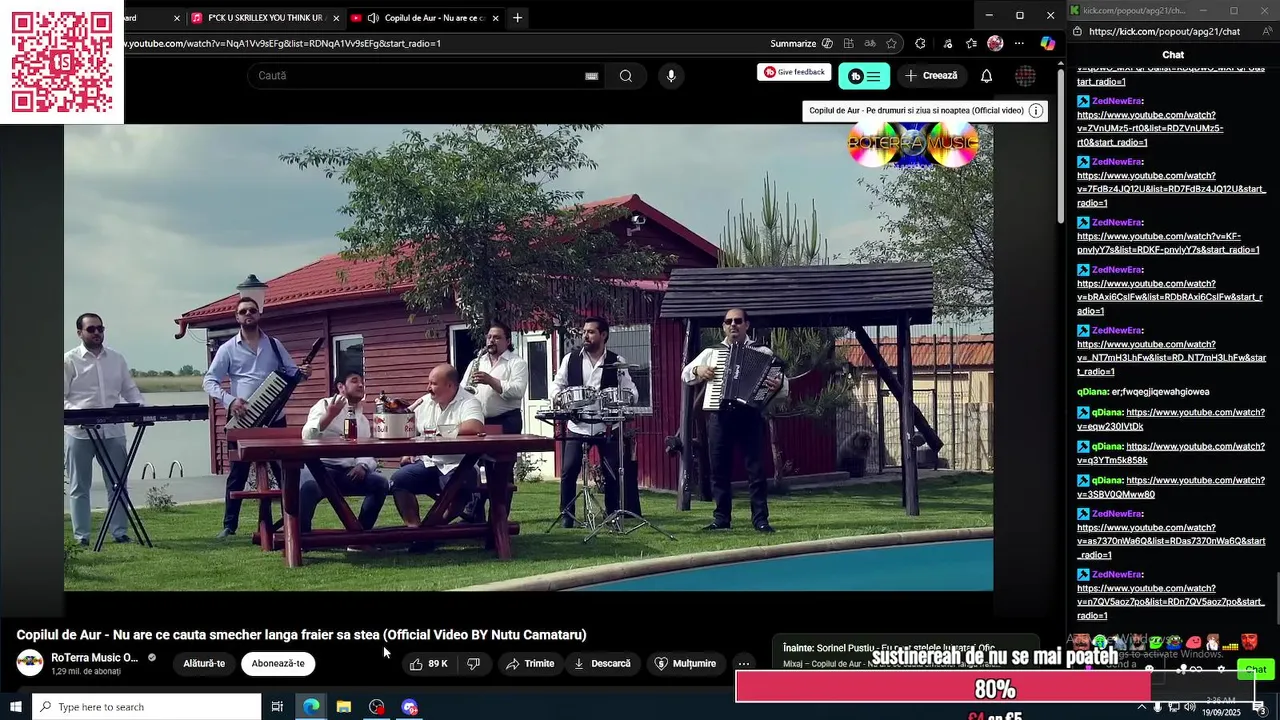Dislike the video with thumbs-down

[x=474, y=664]
